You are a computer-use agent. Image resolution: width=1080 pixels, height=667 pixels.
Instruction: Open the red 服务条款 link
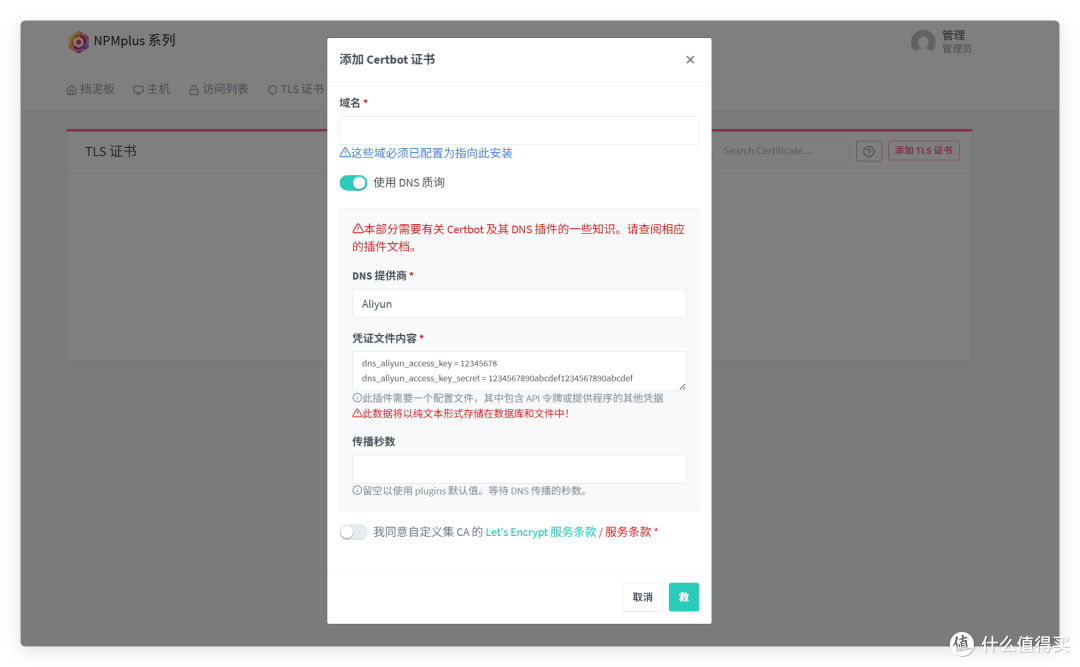point(628,532)
